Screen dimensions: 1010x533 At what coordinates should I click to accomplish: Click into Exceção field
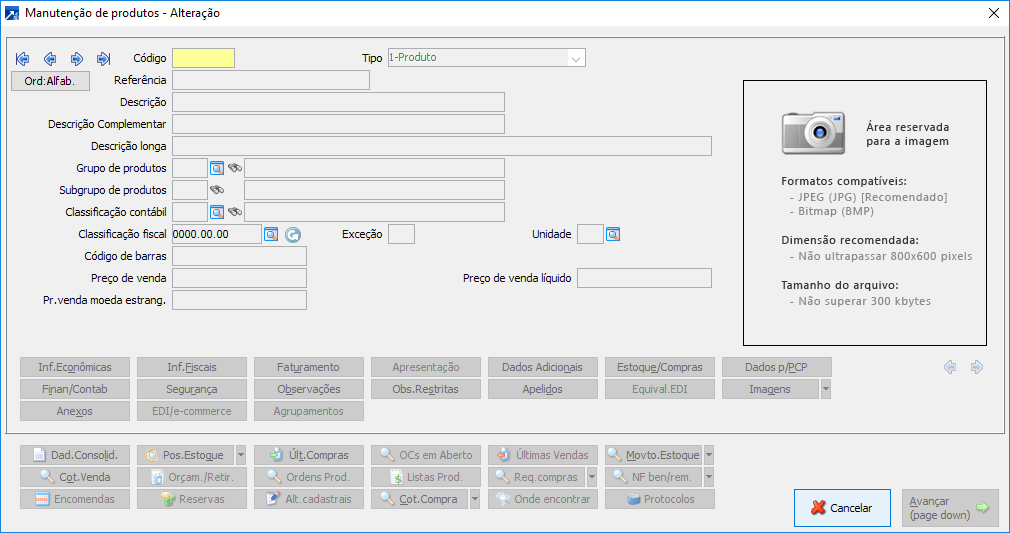401,234
